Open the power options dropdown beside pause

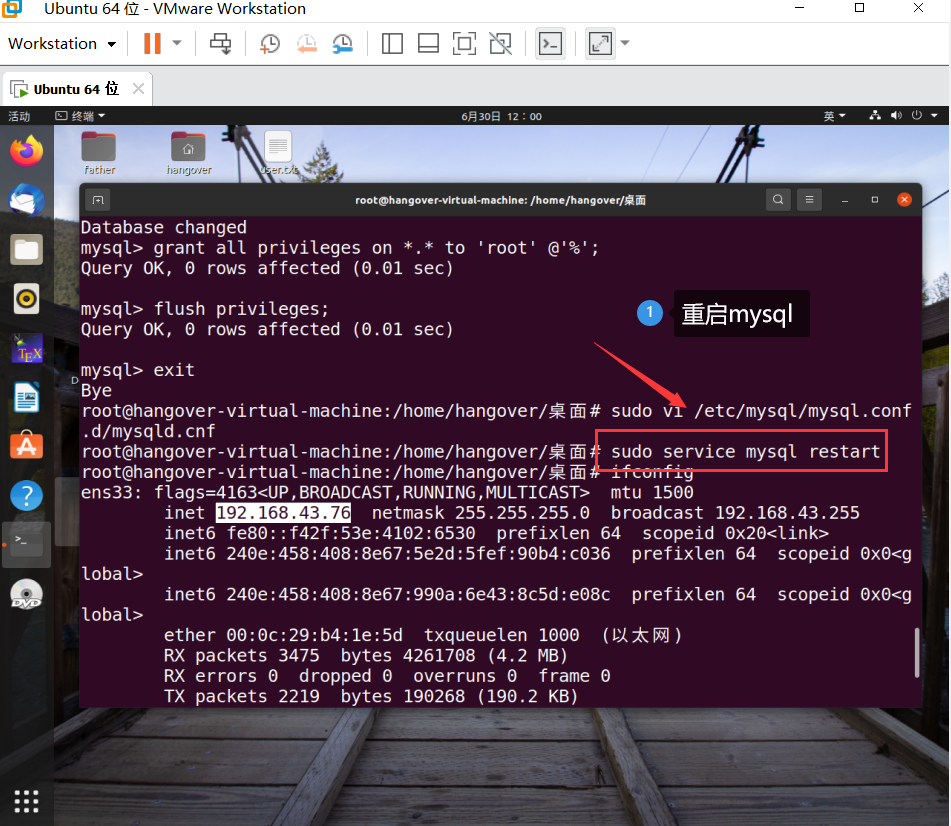tap(177, 43)
